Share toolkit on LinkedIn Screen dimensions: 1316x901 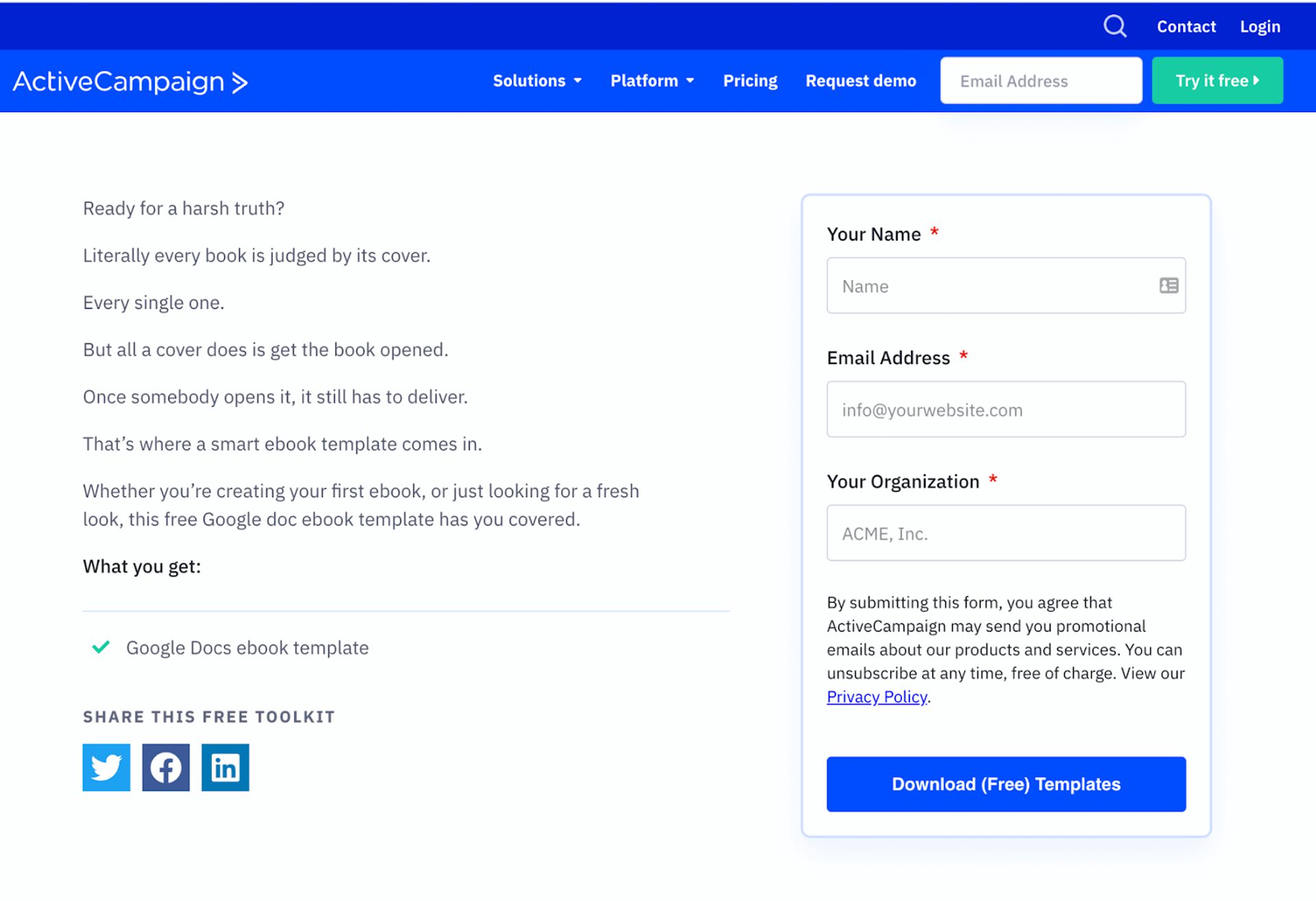pos(226,767)
